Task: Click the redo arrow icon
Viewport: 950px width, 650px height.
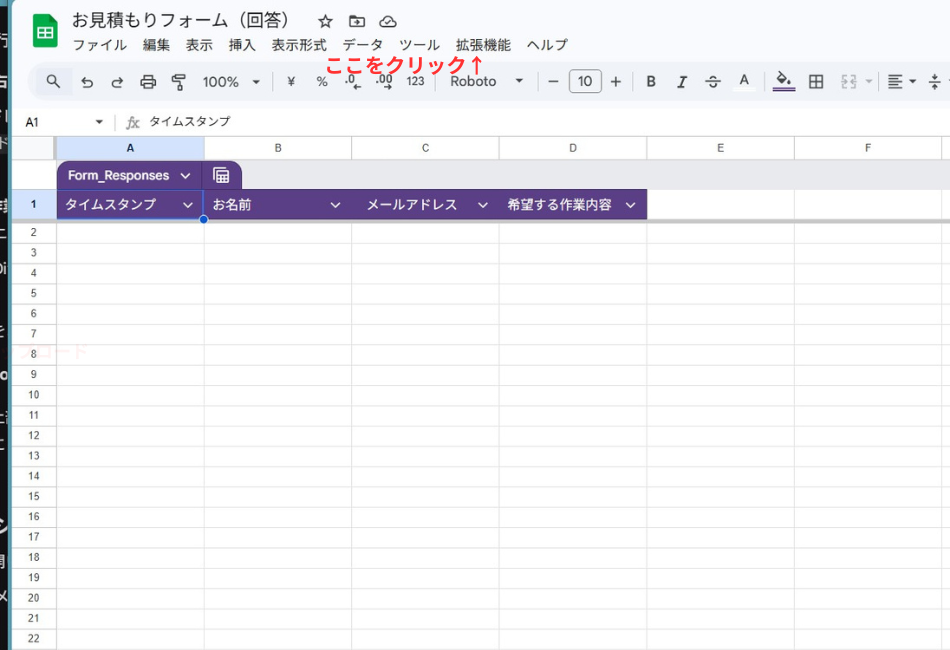Action: pyautogui.click(x=117, y=82)
